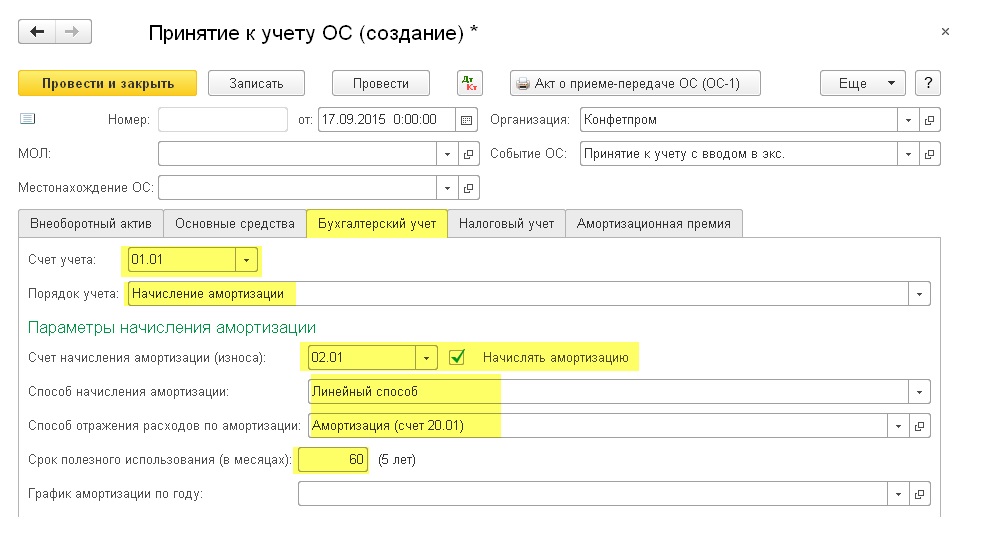Click the forward arrow navigation button
The image size is (982, 538).
coord(73,31)
